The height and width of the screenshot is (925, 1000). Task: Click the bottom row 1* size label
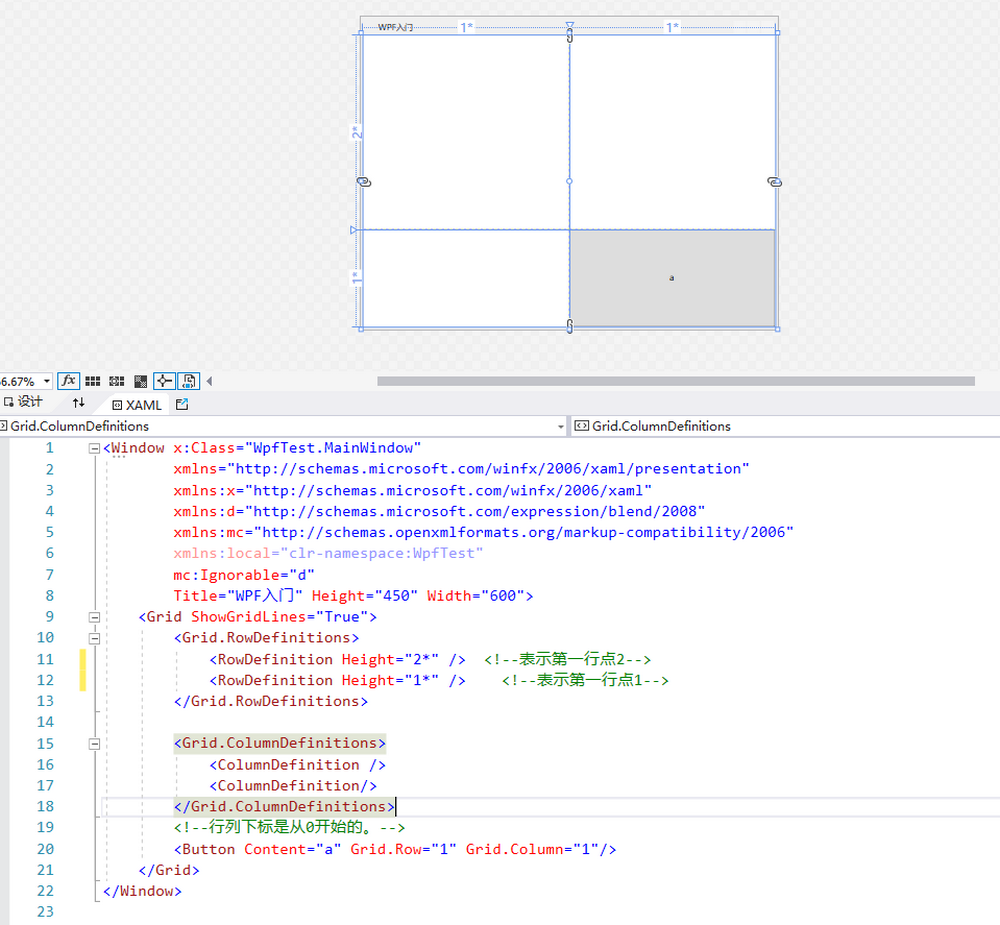[357, 278]
